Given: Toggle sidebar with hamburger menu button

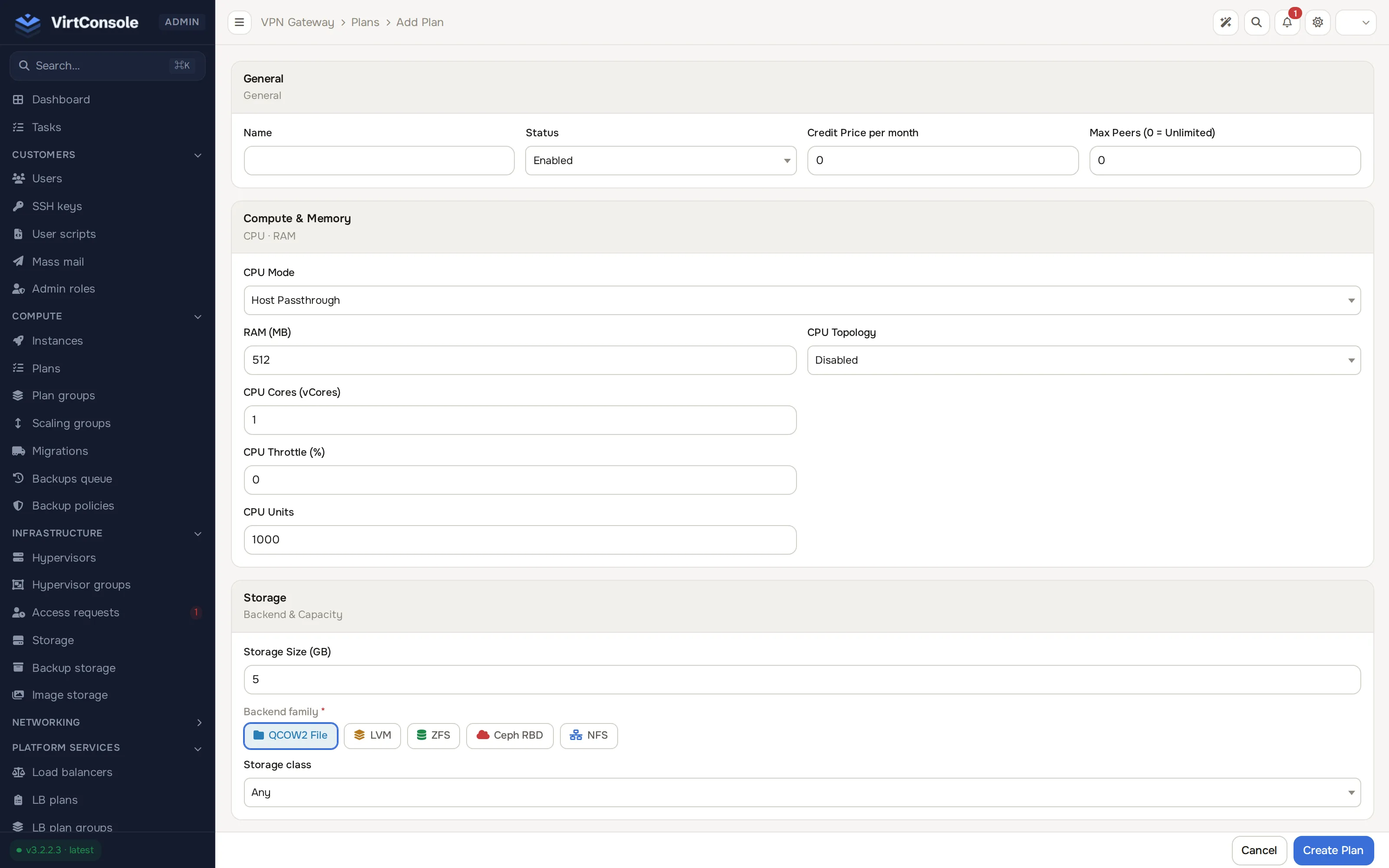Looking at the screenshot, I should [239, 23].
